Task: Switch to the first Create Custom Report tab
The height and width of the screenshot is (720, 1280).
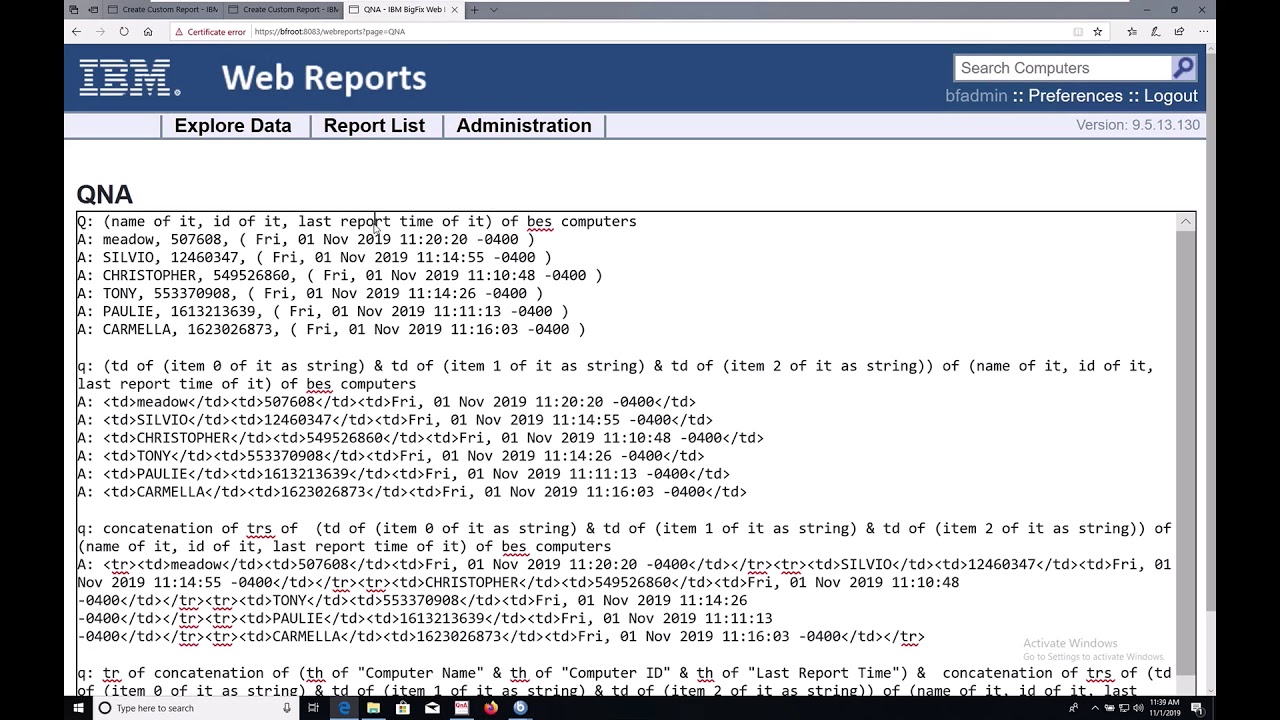Action: click(x=162, y=9)
